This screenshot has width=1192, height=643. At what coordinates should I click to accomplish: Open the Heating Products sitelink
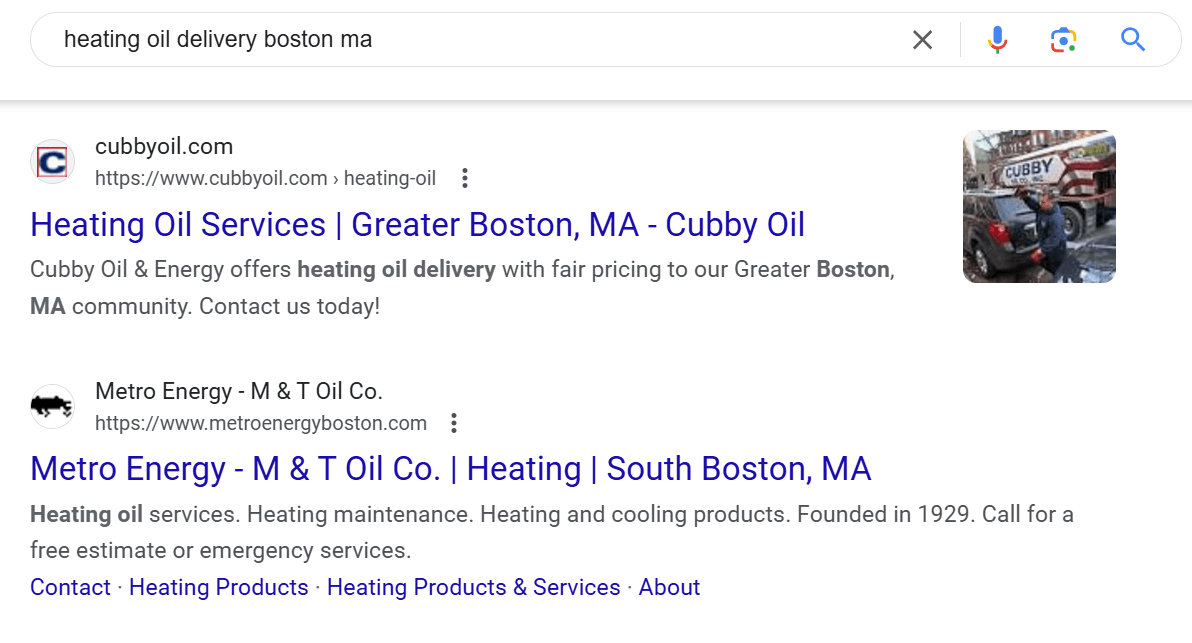218,587
